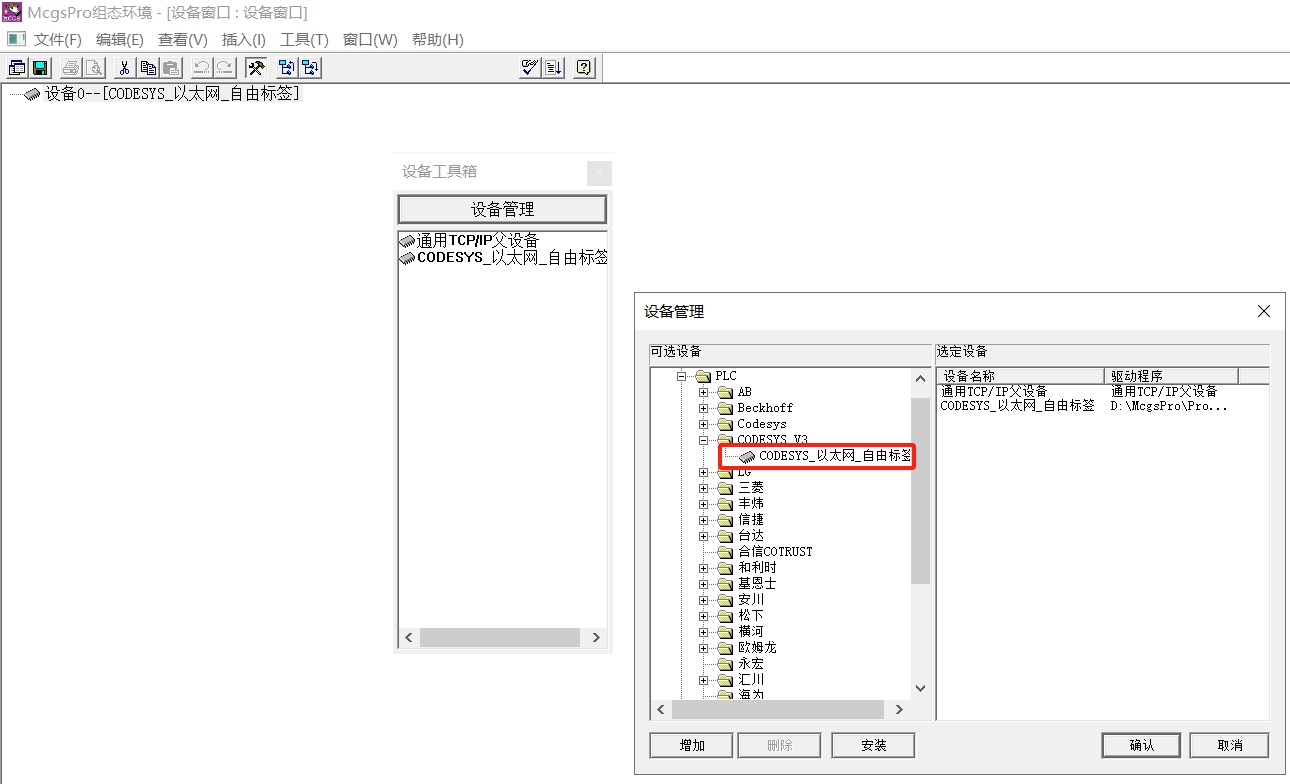The image size is (1290, 784).
Task: Open the 查看(V) menu
Action: pos(183,40)
